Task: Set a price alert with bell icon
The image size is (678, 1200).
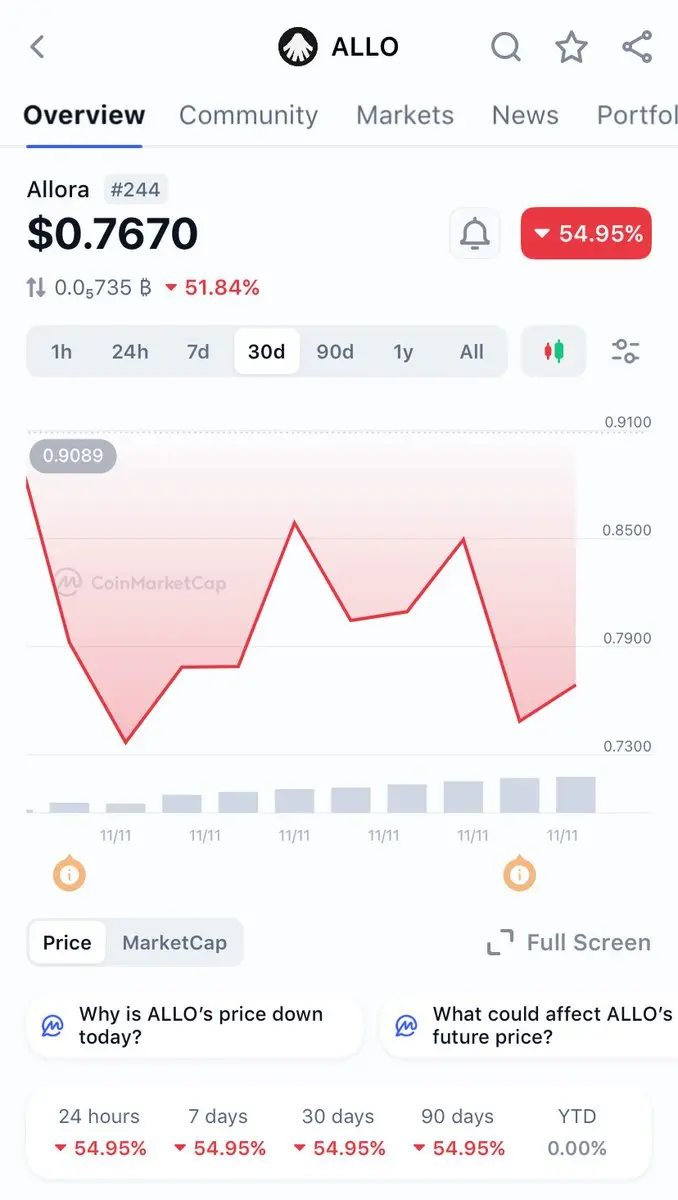Action: [475, 234]
